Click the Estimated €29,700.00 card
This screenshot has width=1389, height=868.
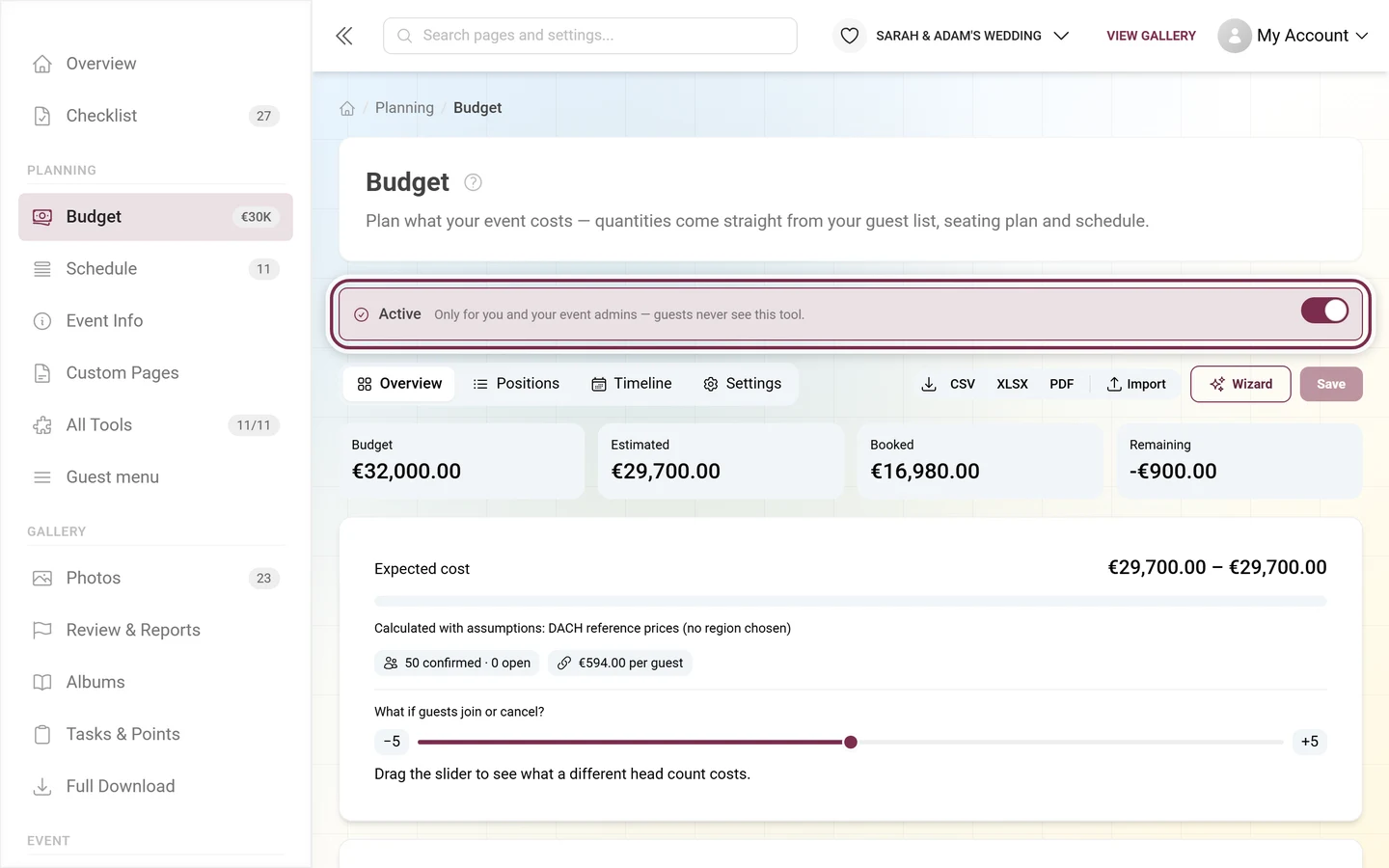[721, 461]
